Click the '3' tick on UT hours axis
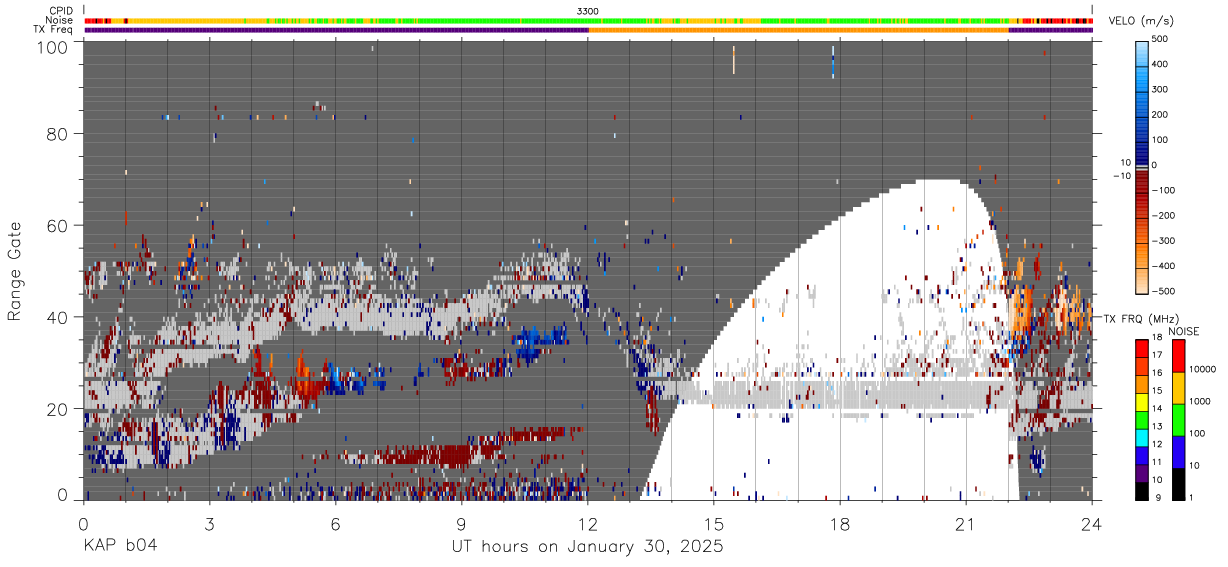Viewport: 1228px width, 567px height. pyautogui.click(x=210, y=523)
